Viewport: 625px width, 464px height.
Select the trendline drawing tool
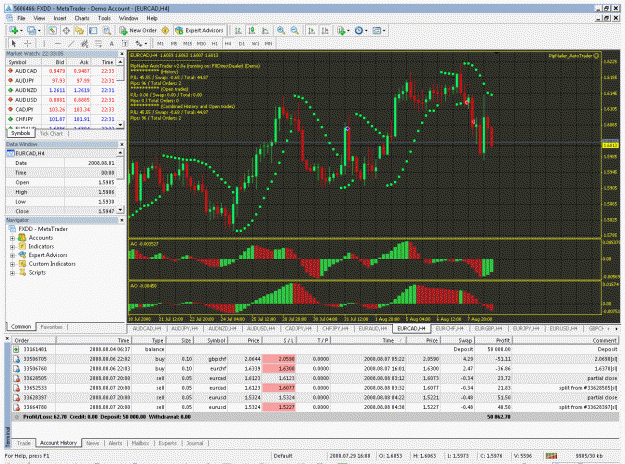click(71, 43)
